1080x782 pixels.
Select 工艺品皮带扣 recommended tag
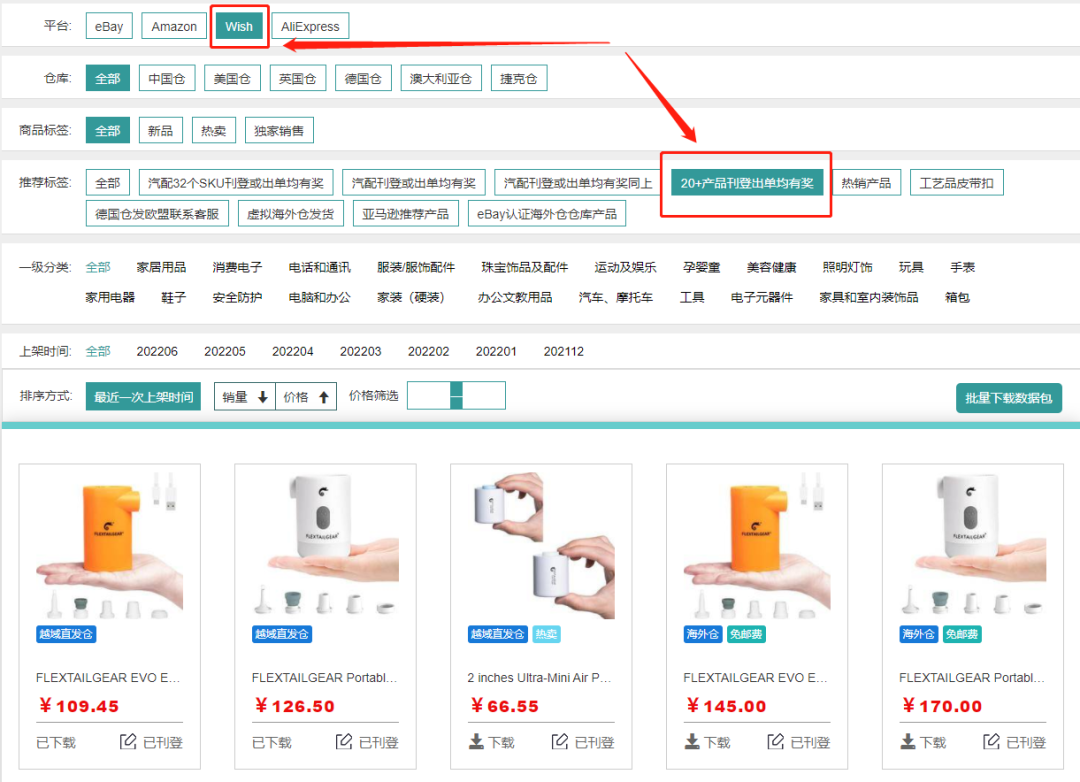(x=957, y=183)
